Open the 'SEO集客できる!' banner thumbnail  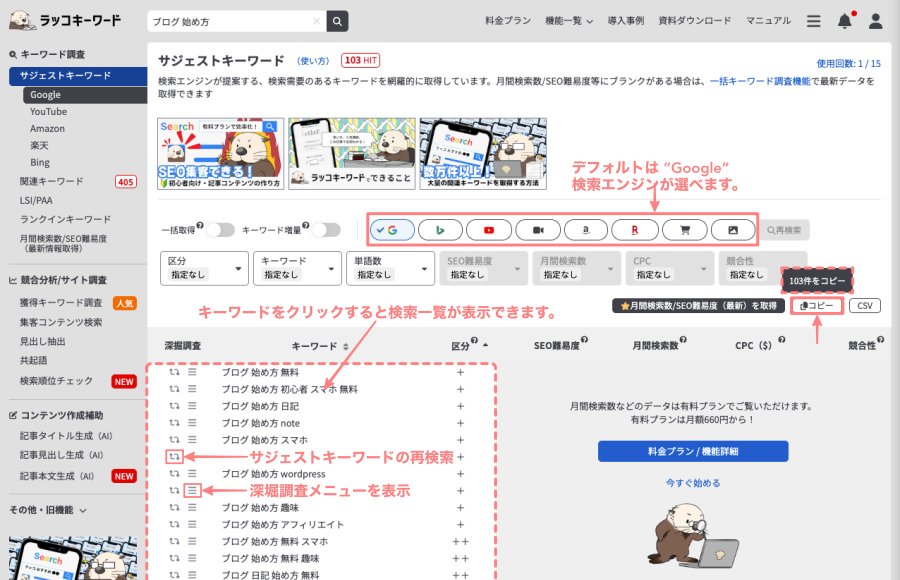(x=220, y=154)
